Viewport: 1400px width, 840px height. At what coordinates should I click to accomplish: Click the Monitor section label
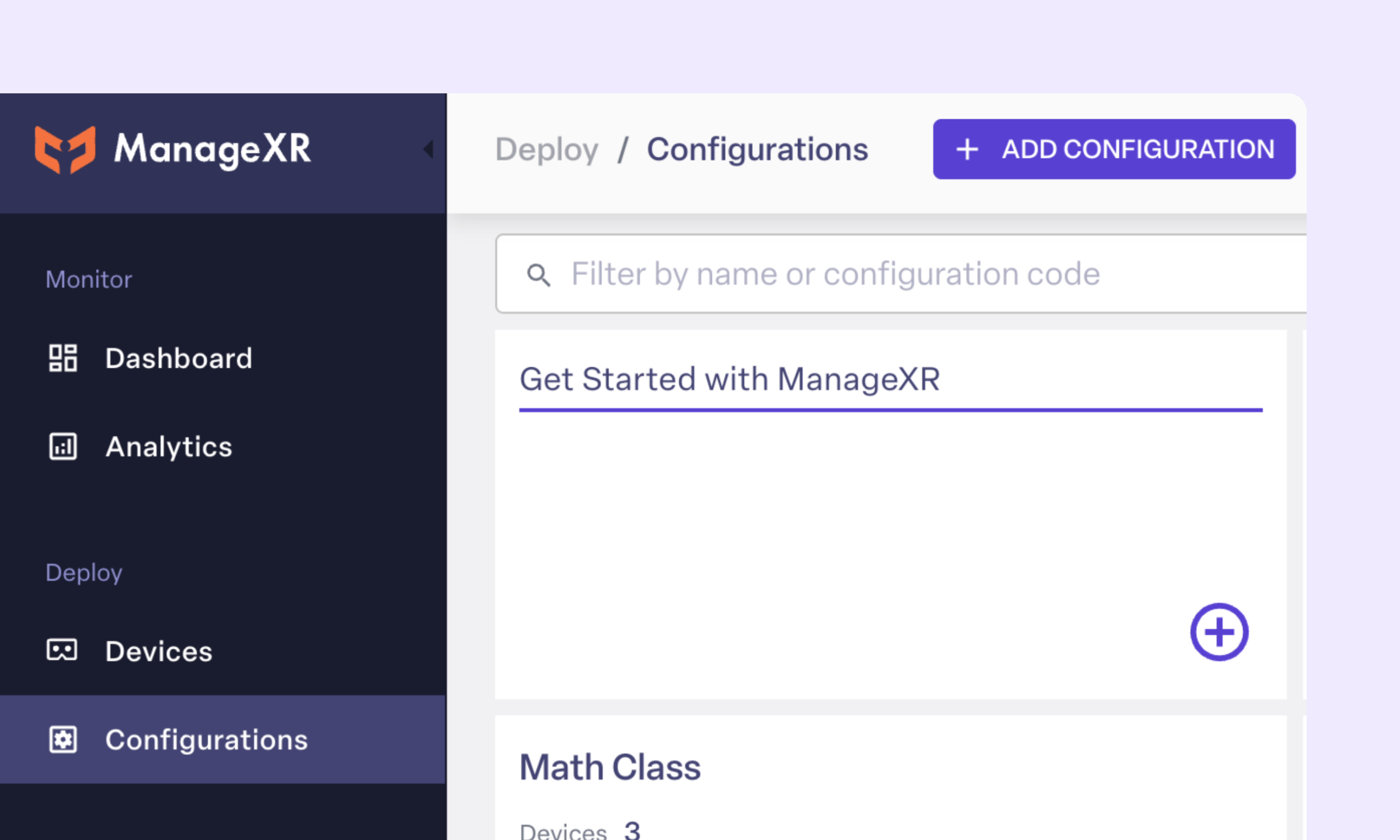pos(89,279)
